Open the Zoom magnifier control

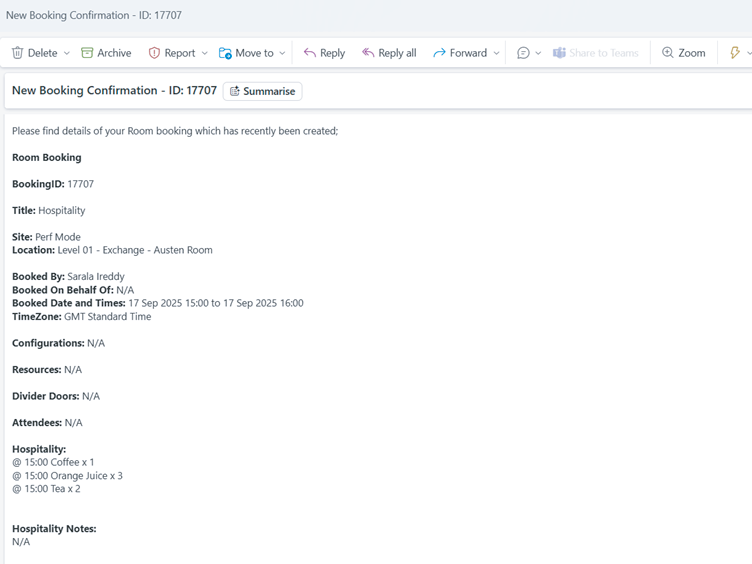(x=683, y=53)
